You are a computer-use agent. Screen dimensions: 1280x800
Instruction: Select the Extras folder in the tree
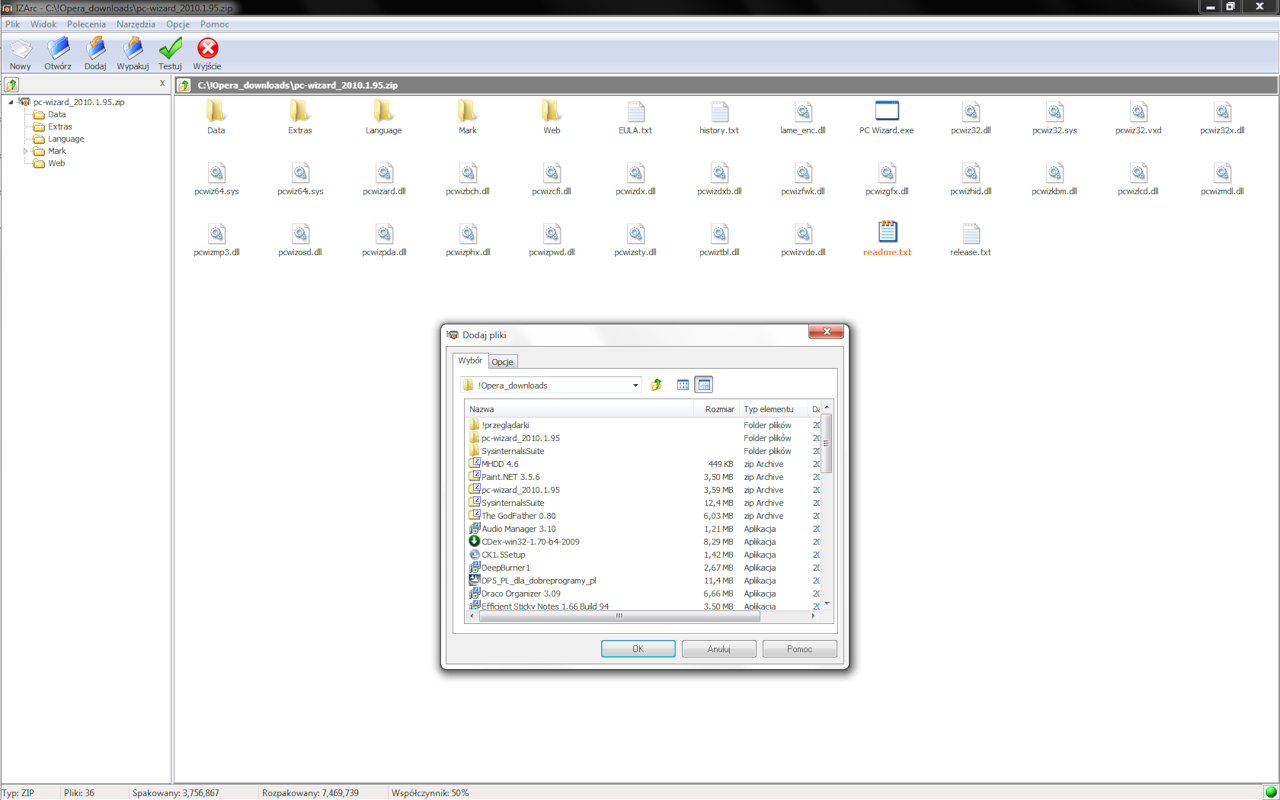point(60,127)
